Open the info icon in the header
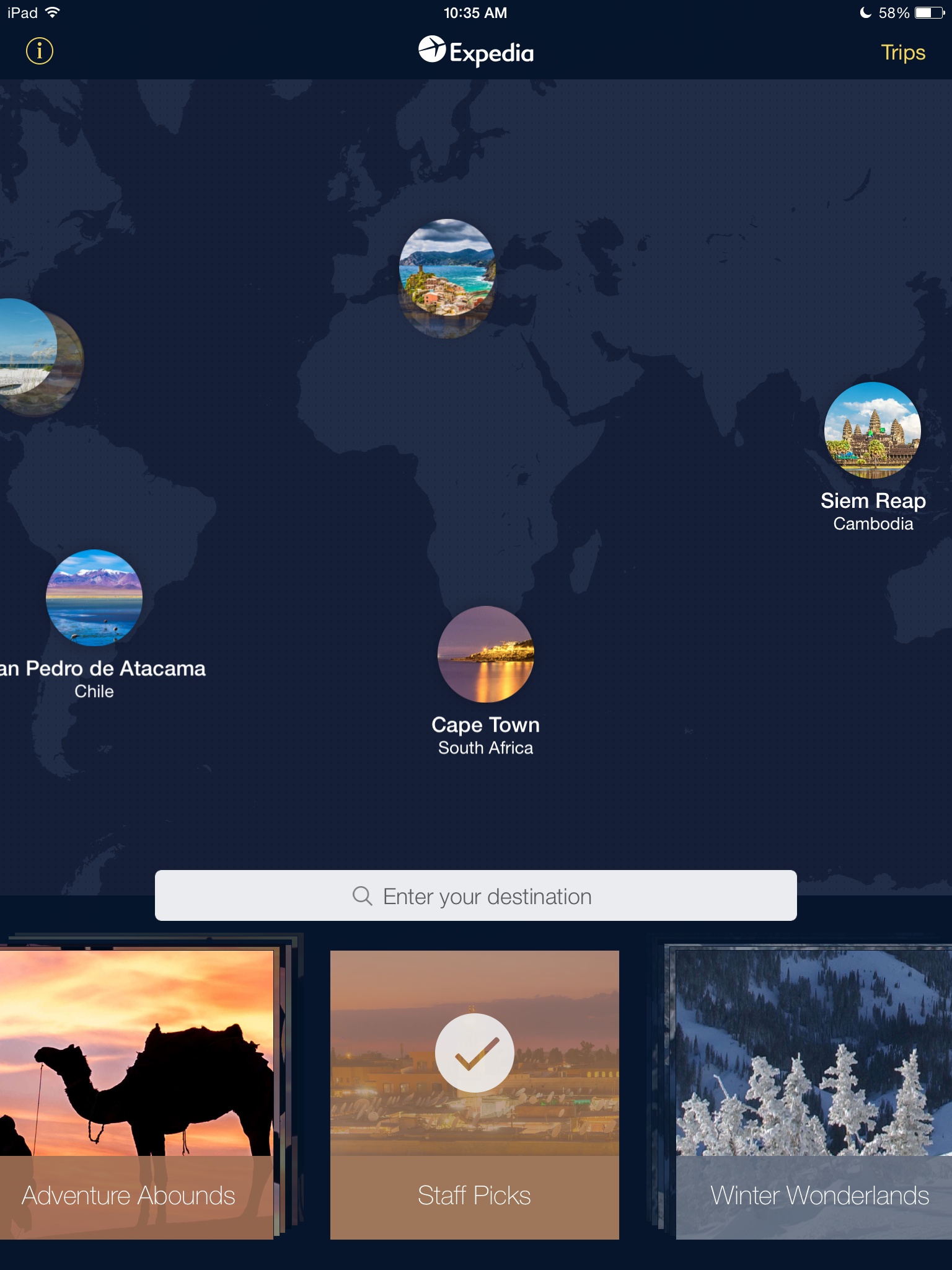This screenshot has width=952, height=1270. (40, 51)
